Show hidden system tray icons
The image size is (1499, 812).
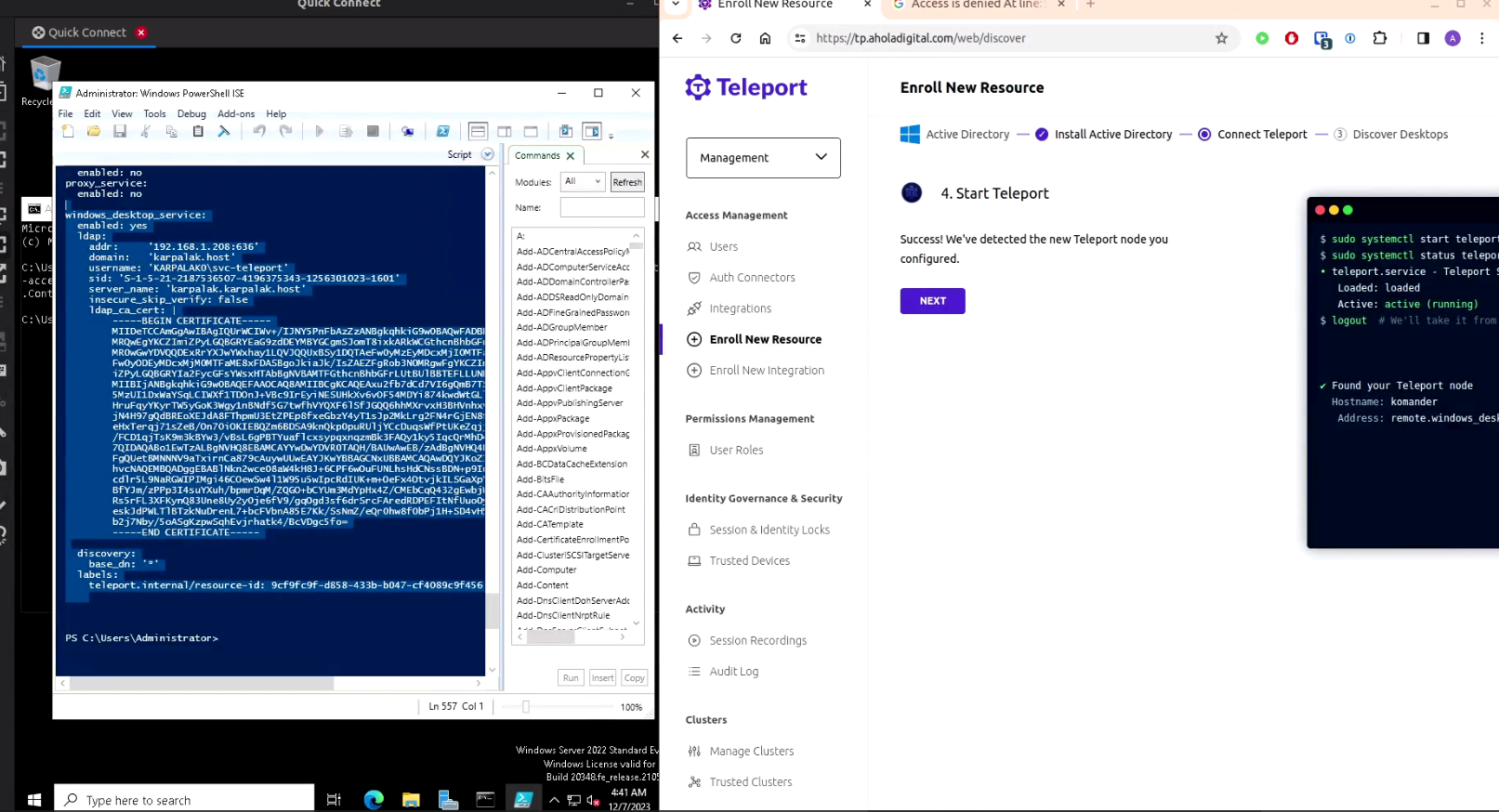[554, 800]
